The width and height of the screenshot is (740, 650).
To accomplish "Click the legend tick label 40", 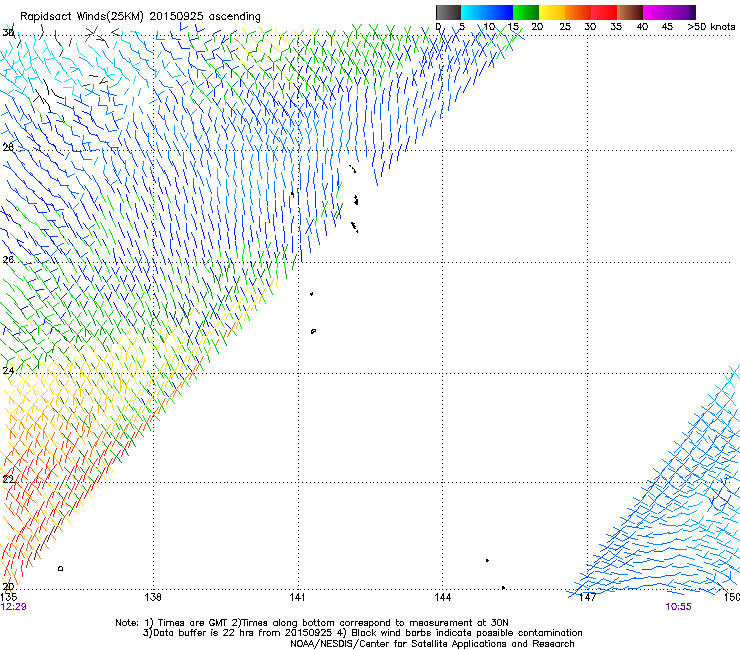I will click(x=642, y=27).
